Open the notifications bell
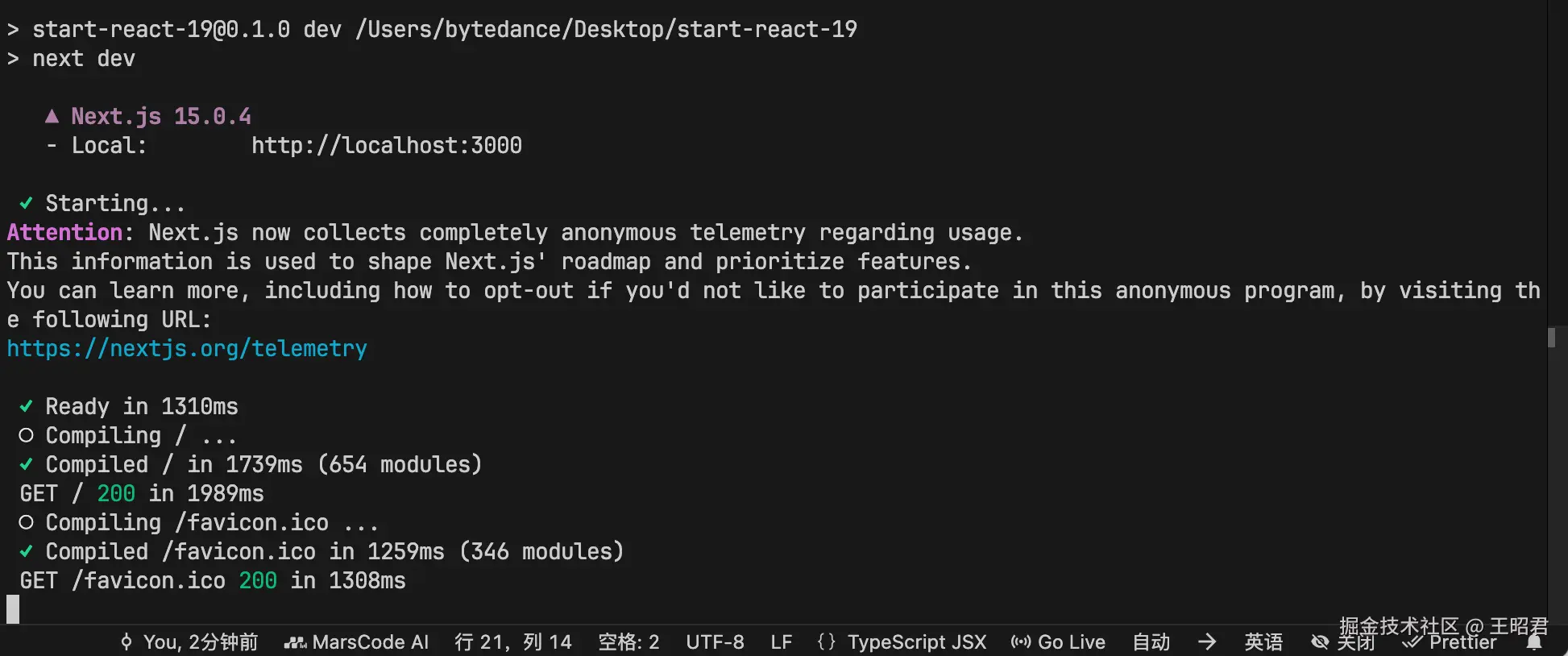 [1534, 642]
